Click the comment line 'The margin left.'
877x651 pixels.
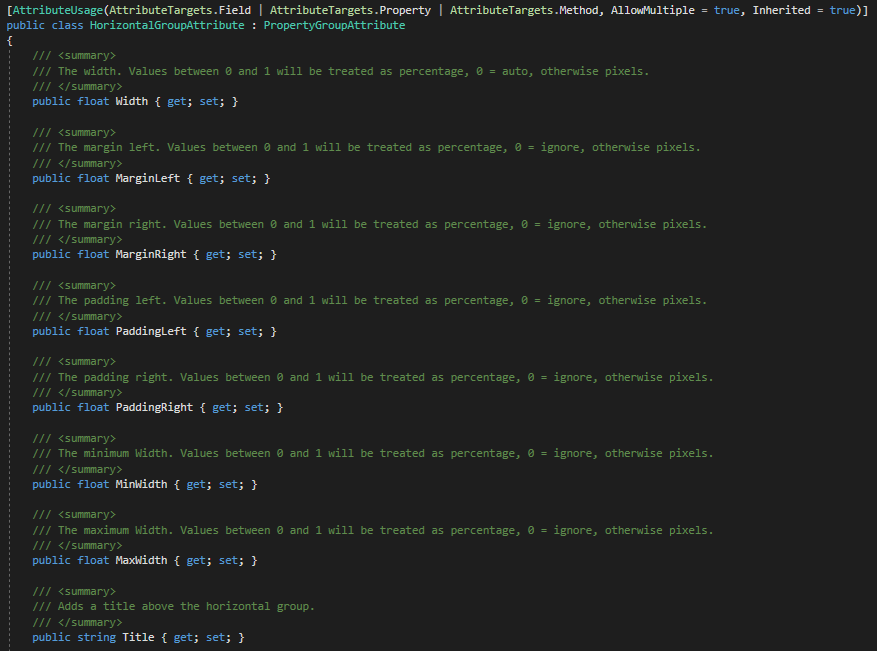point(366,147)
